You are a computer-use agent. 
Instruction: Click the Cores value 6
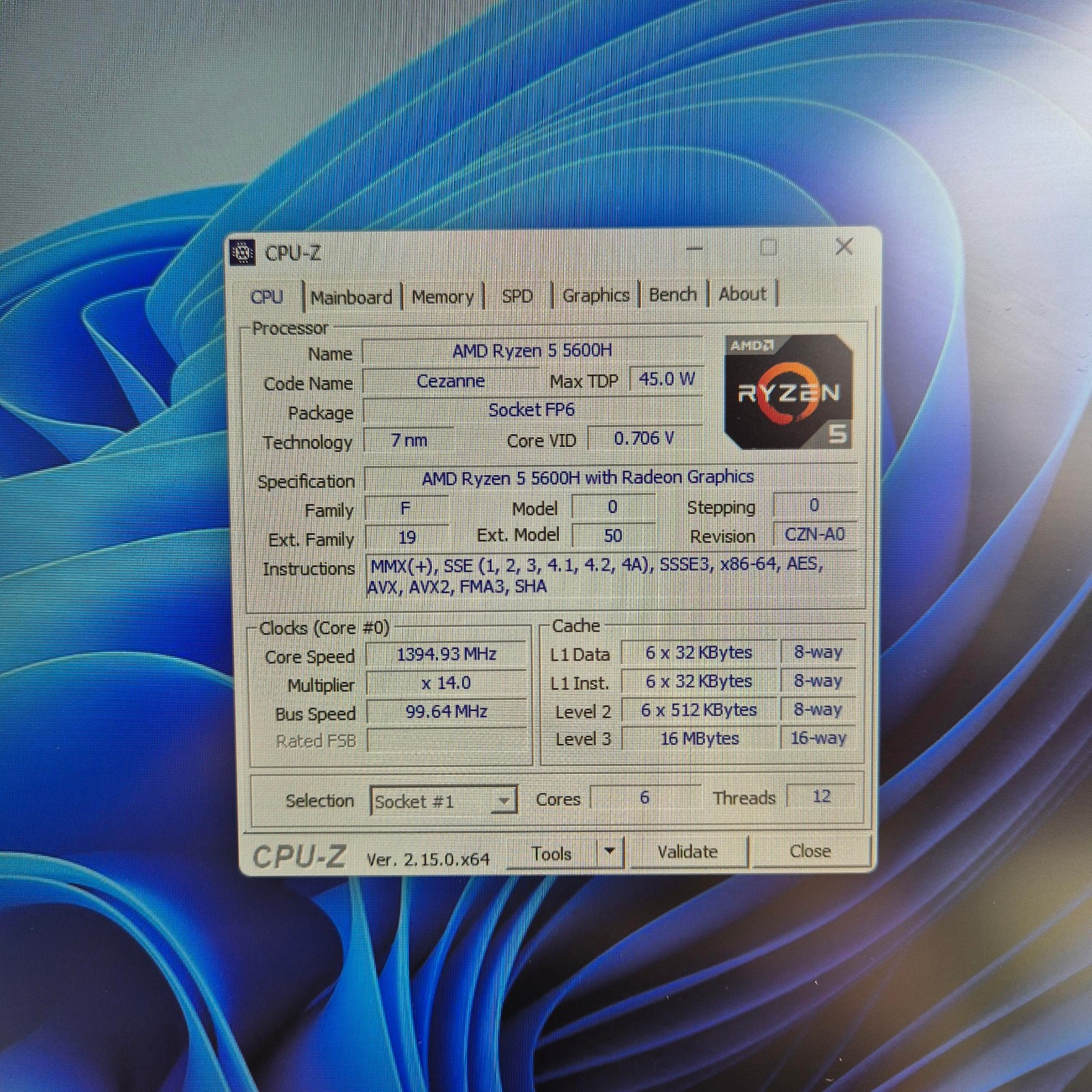tap(644, 797)
